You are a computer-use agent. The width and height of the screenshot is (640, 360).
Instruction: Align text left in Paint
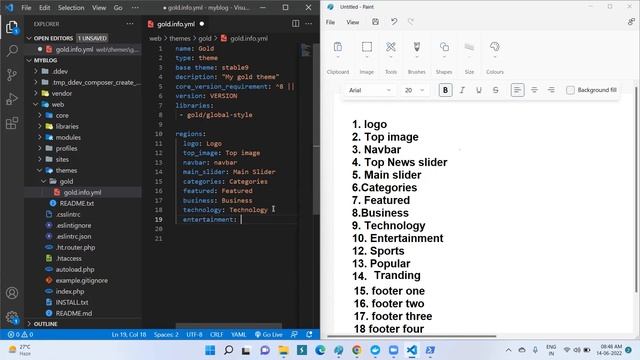tap(518, 90)
